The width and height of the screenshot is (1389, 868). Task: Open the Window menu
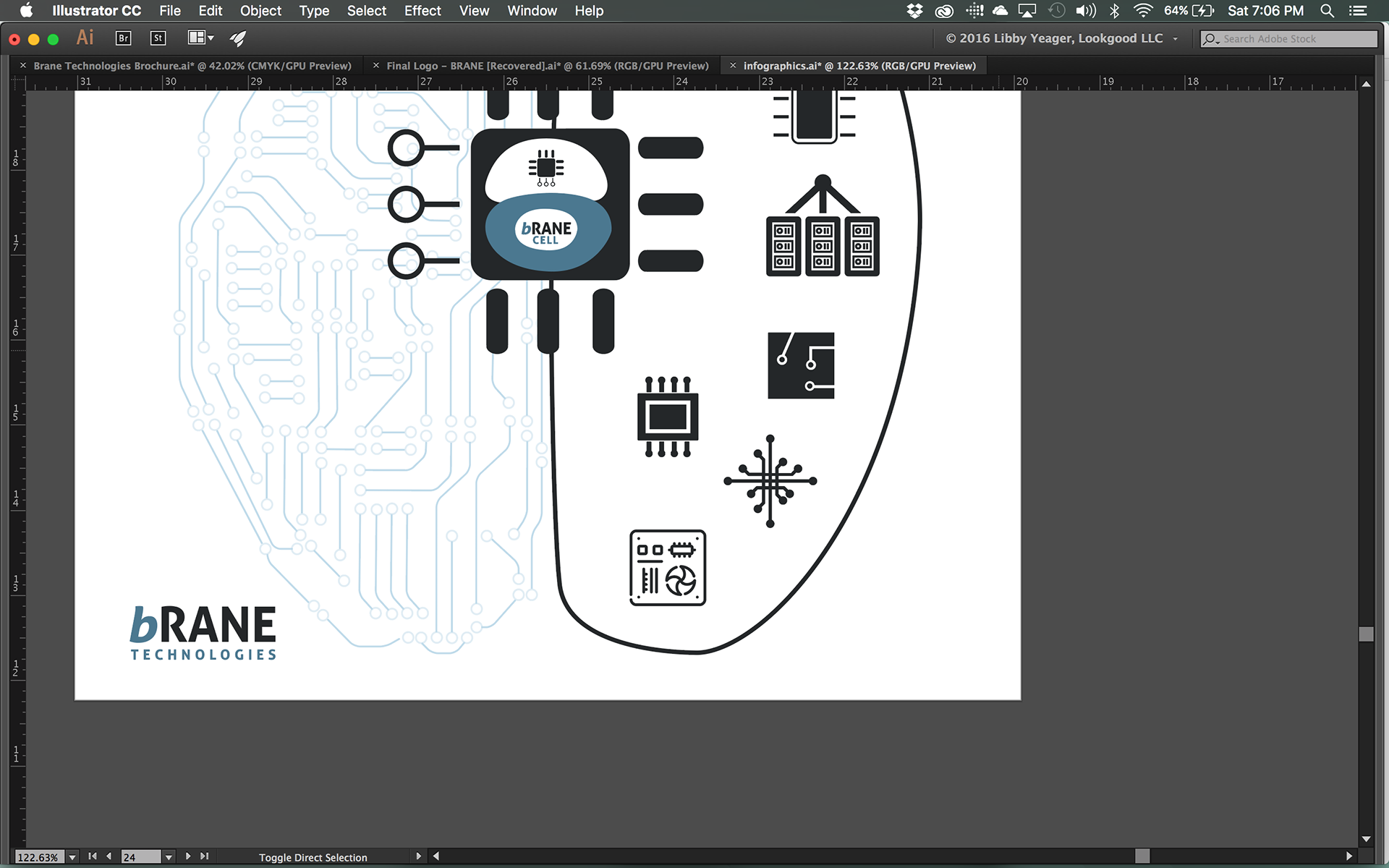[532, 10]
